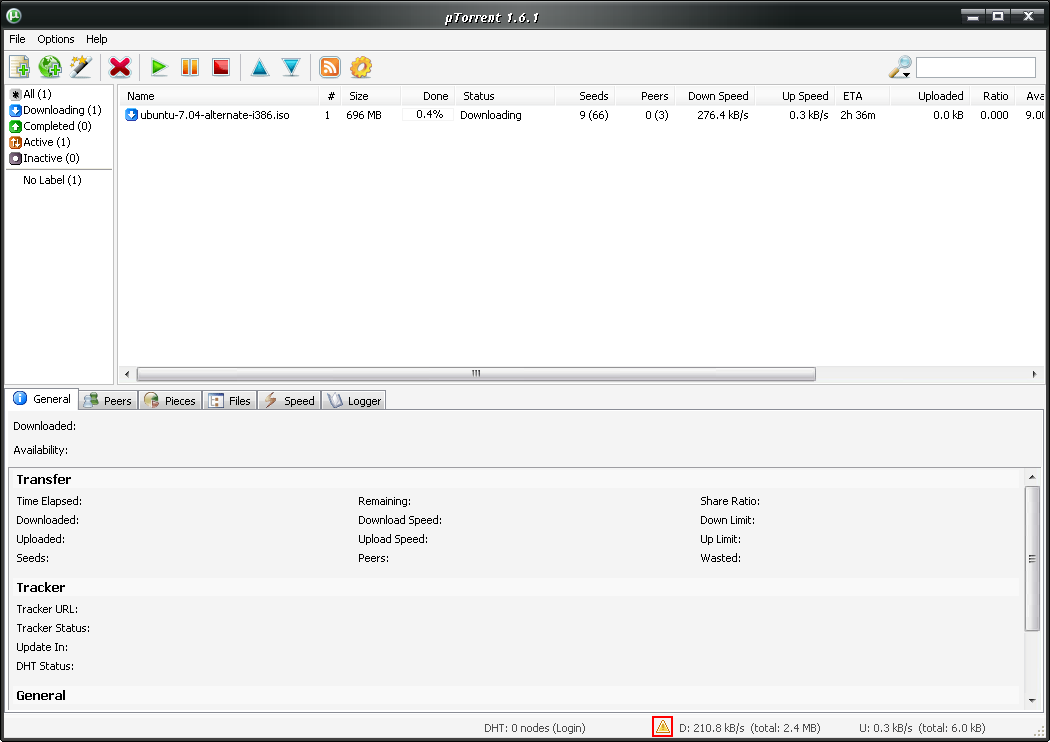Image resolution: width=1050 pixels, height=742 pixels.
Task: Switch to the Speed tab
Action: pos(289,400)
